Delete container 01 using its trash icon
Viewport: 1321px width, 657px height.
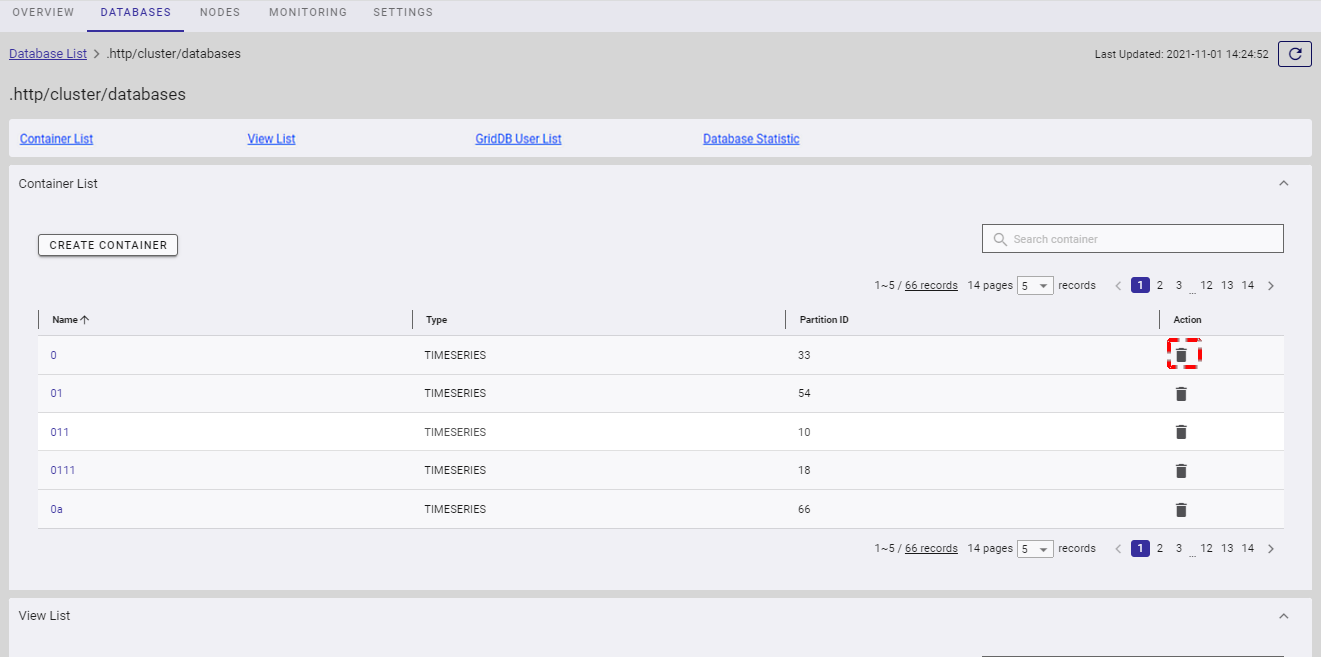[x=1181, y=394]
